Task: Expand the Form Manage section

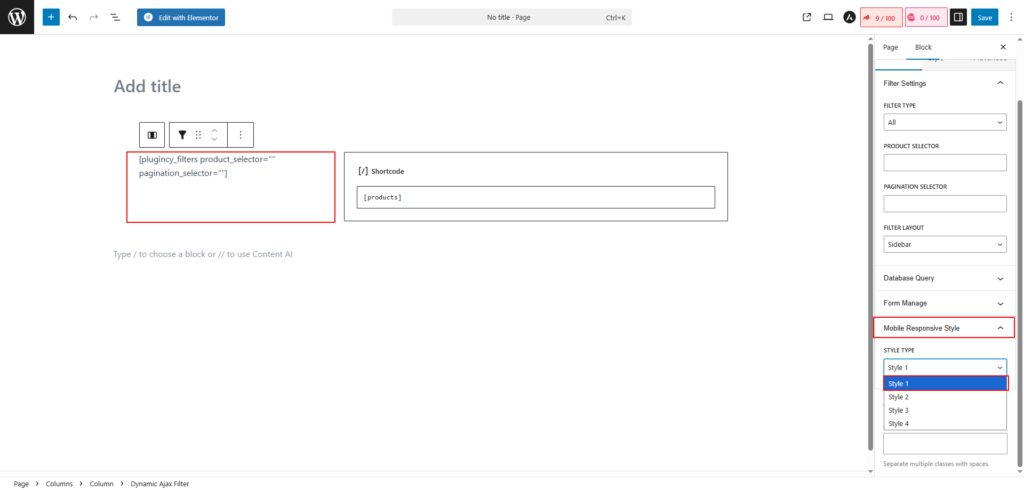Action: tap(944, 303)
